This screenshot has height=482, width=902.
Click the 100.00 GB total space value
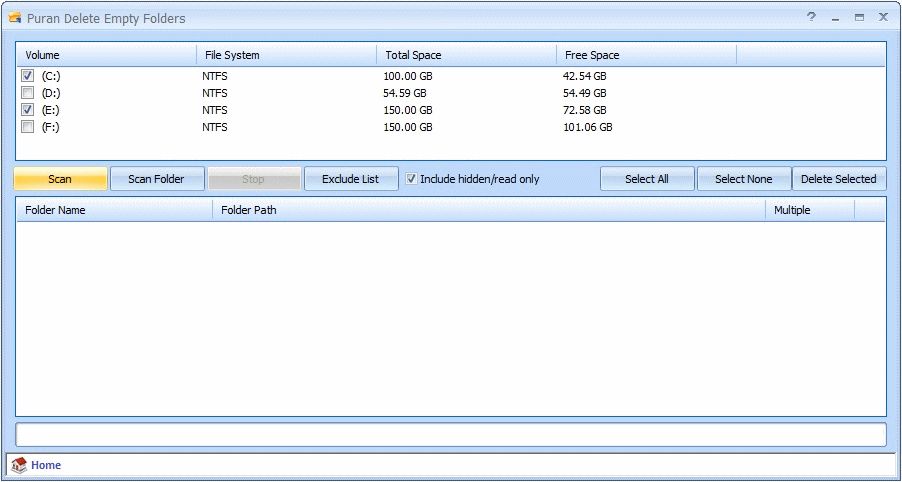408,76
